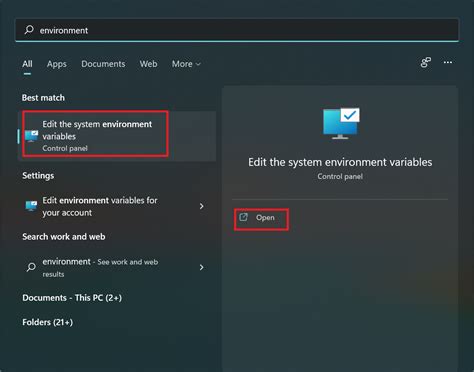
Task: Select 'Edit environment variables for your account'
Action: [x=117, y=206]
